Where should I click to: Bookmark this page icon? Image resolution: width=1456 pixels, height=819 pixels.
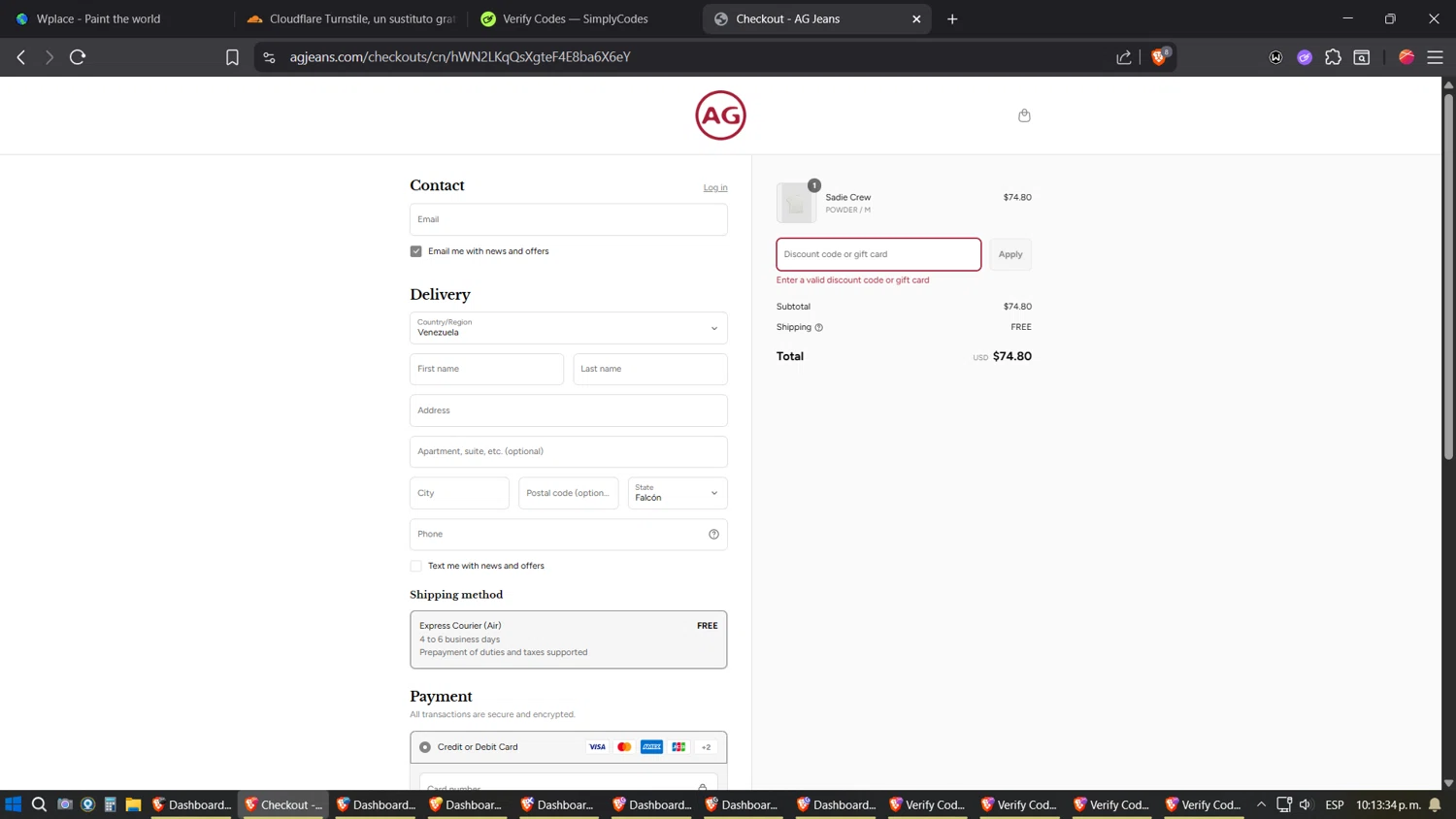click(x=232, y=57)
